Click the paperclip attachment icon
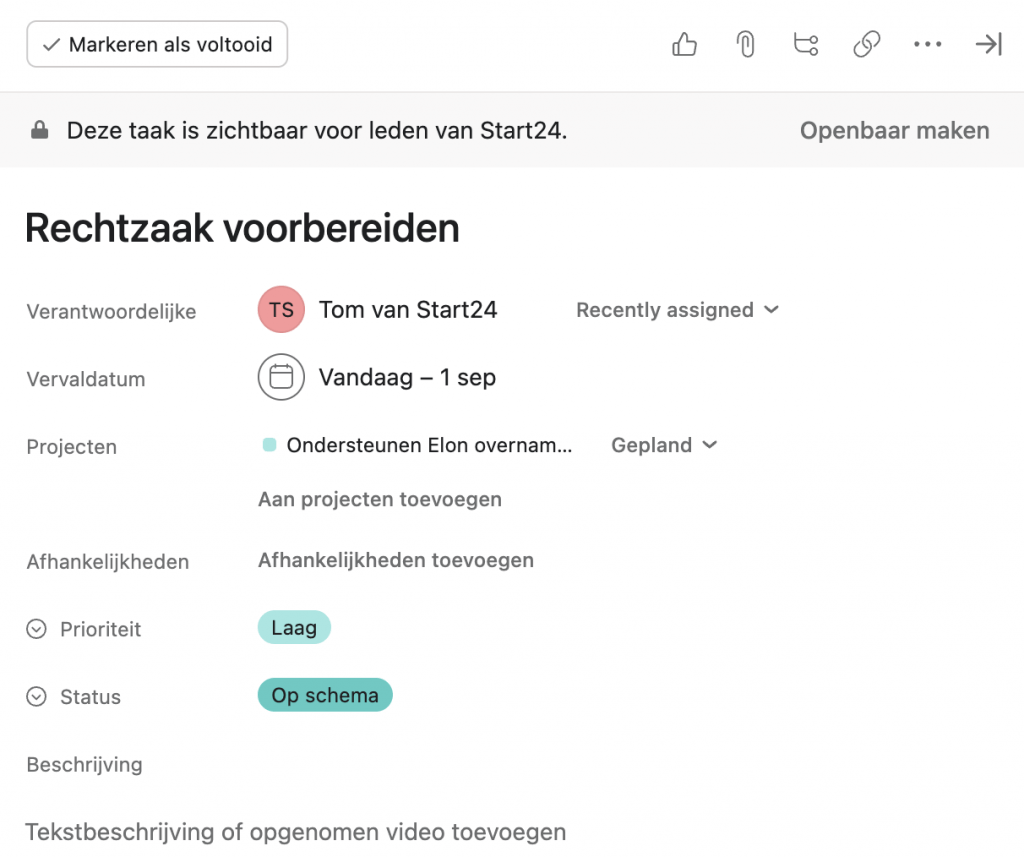1024x857 pixels. (x=745, y=45)
